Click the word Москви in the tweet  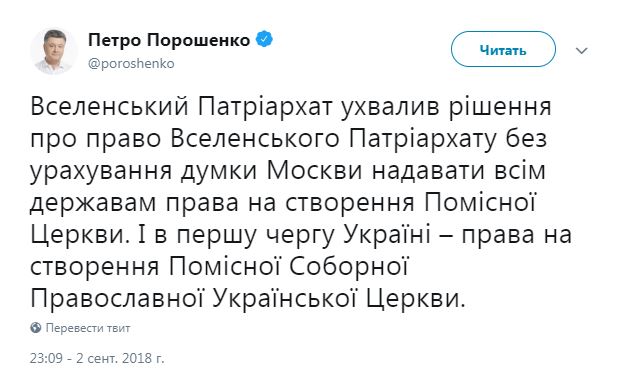point(314,171)
